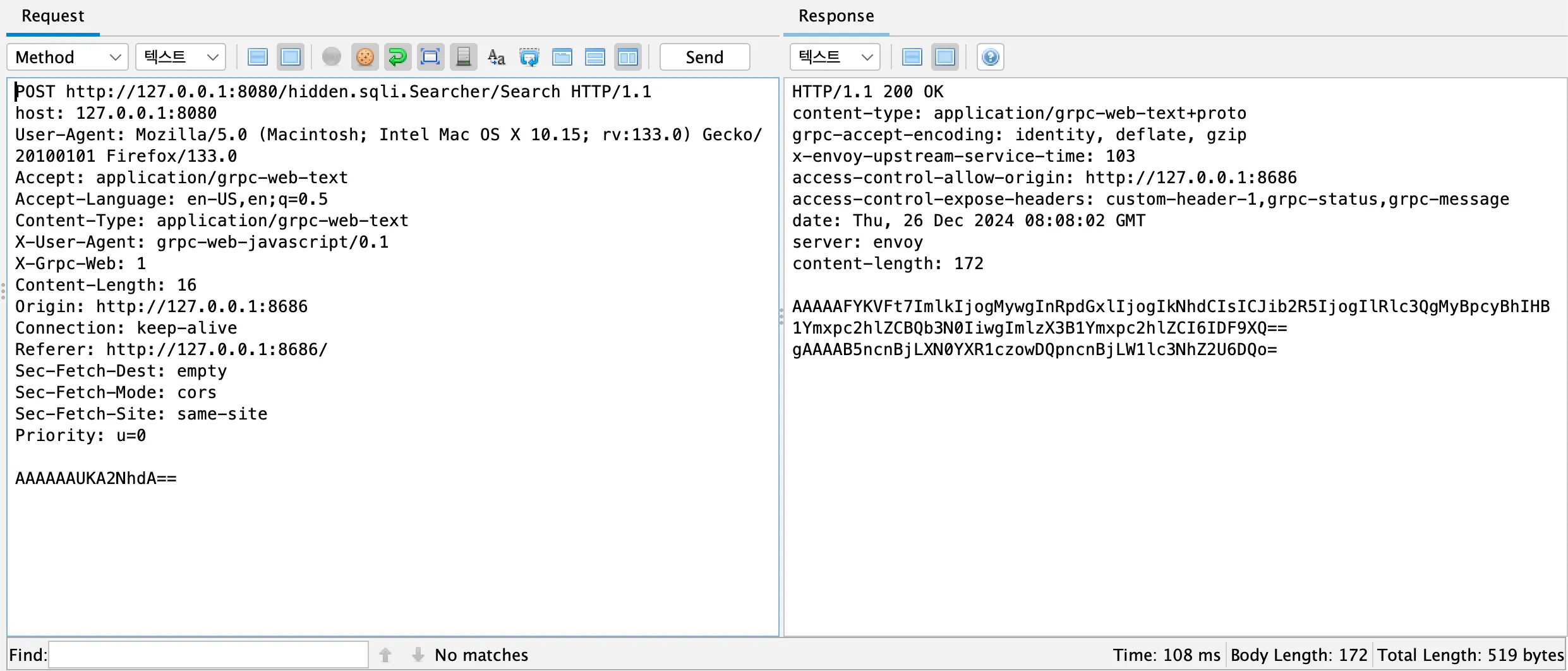Open the response 텍스트 format dropdown

(x=834, y=56)
